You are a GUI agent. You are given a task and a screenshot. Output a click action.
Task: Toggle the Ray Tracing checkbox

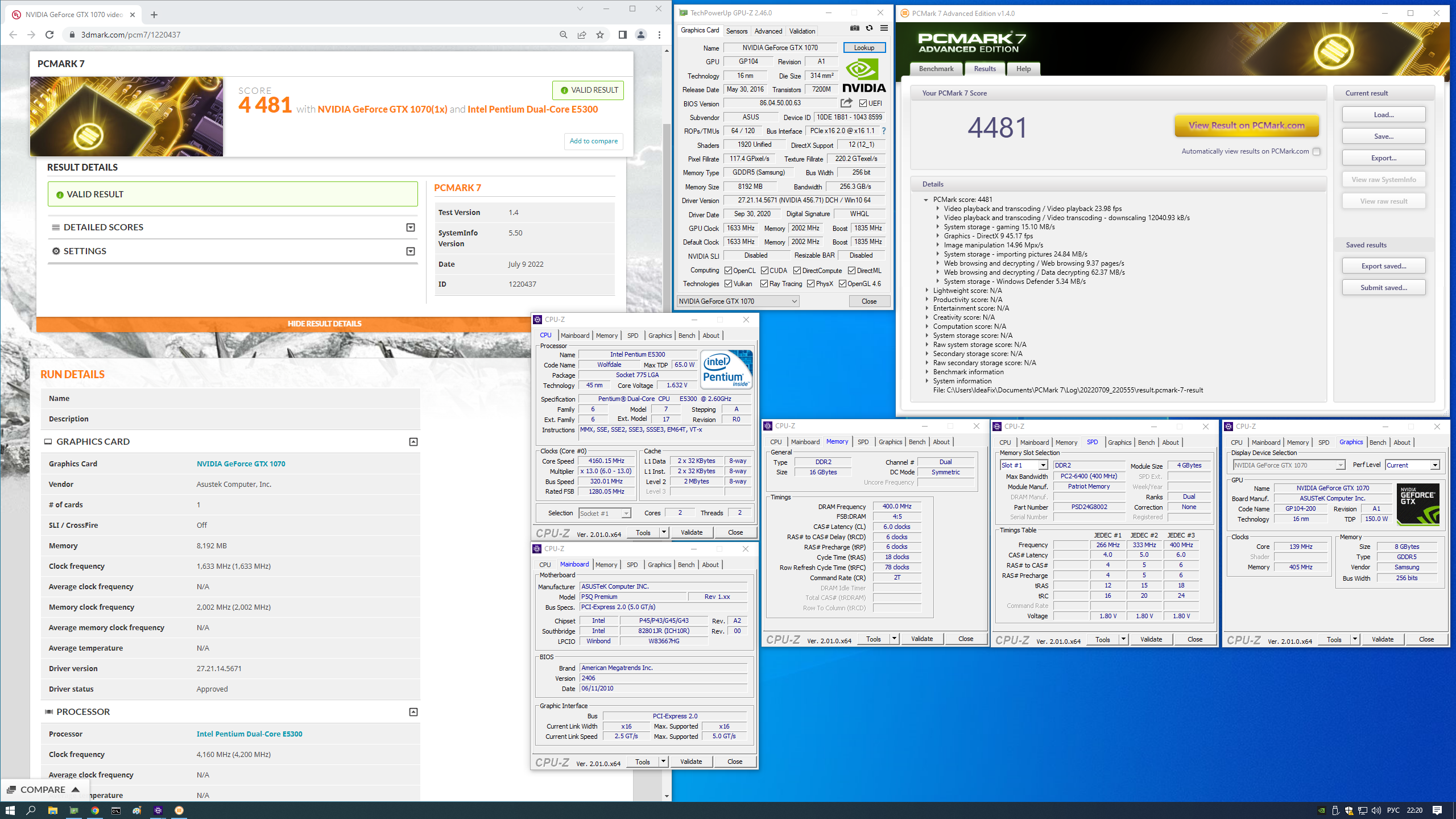click(764, 284)
